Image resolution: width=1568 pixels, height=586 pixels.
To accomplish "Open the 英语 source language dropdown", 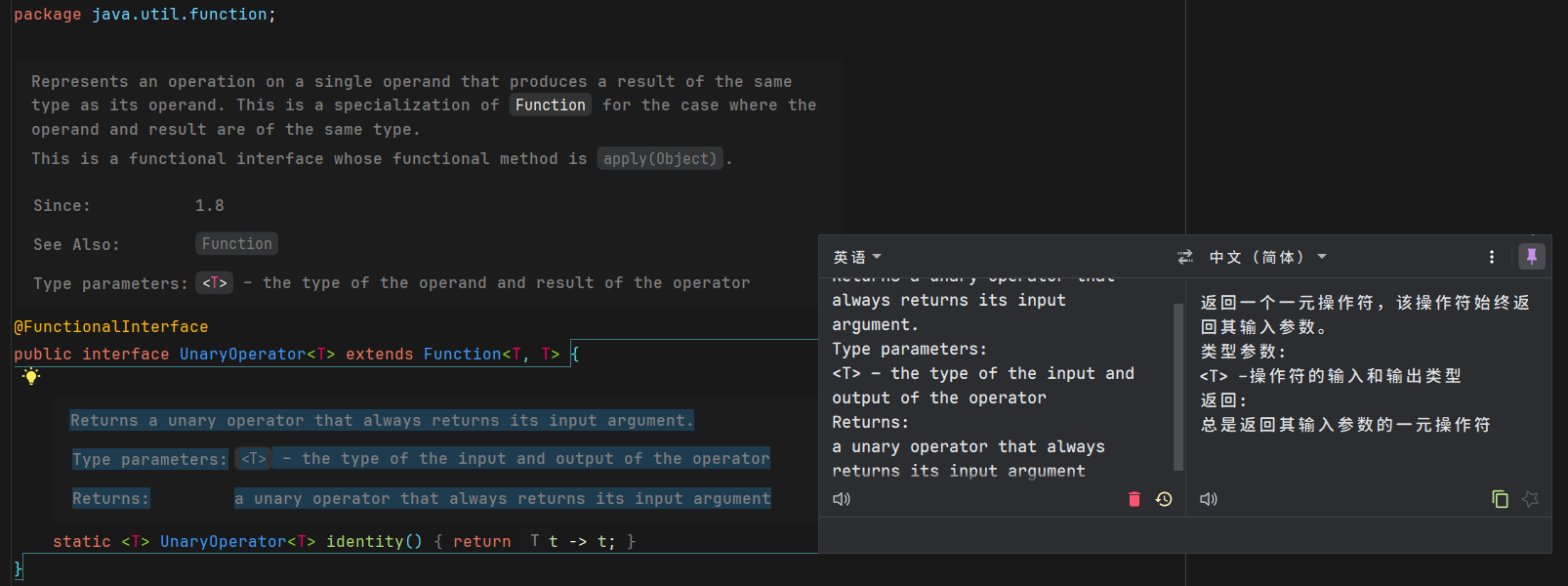I will [x=856, y=257].
